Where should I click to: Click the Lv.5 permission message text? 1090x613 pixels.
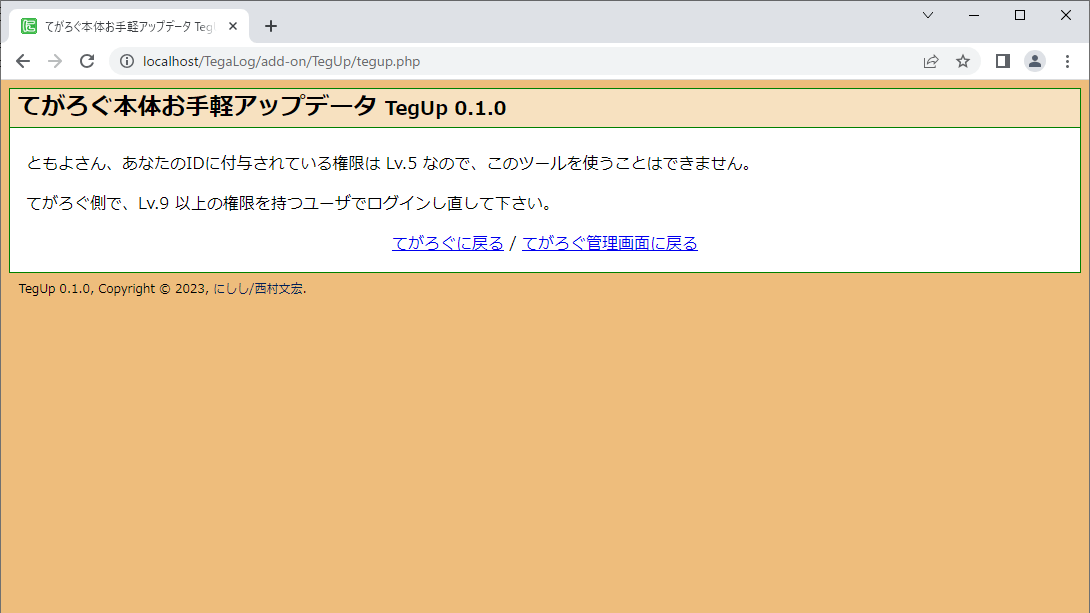(x=390, y=163)
